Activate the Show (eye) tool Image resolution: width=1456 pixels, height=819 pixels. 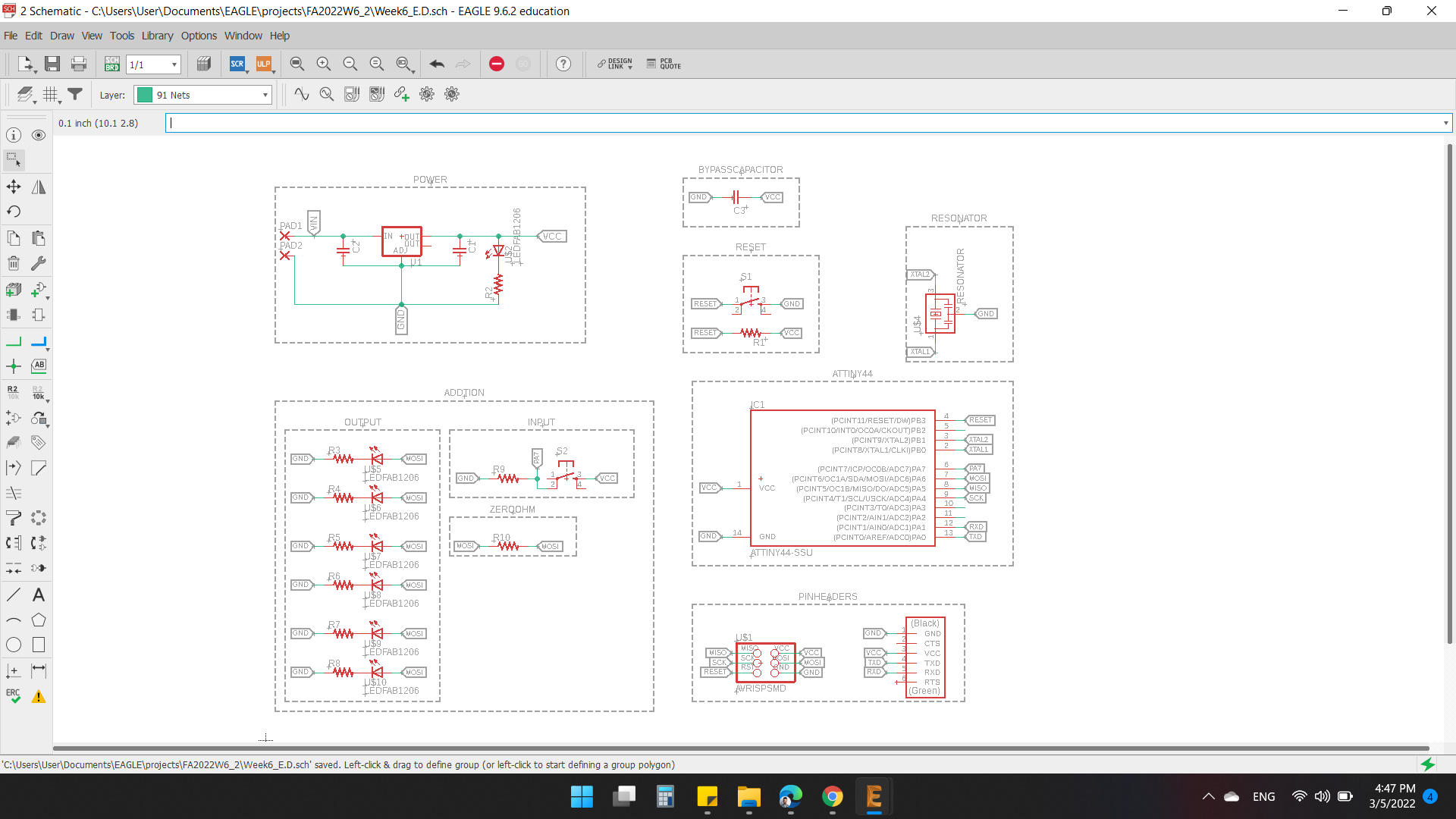pyautogui.click(x=39, y=135)
